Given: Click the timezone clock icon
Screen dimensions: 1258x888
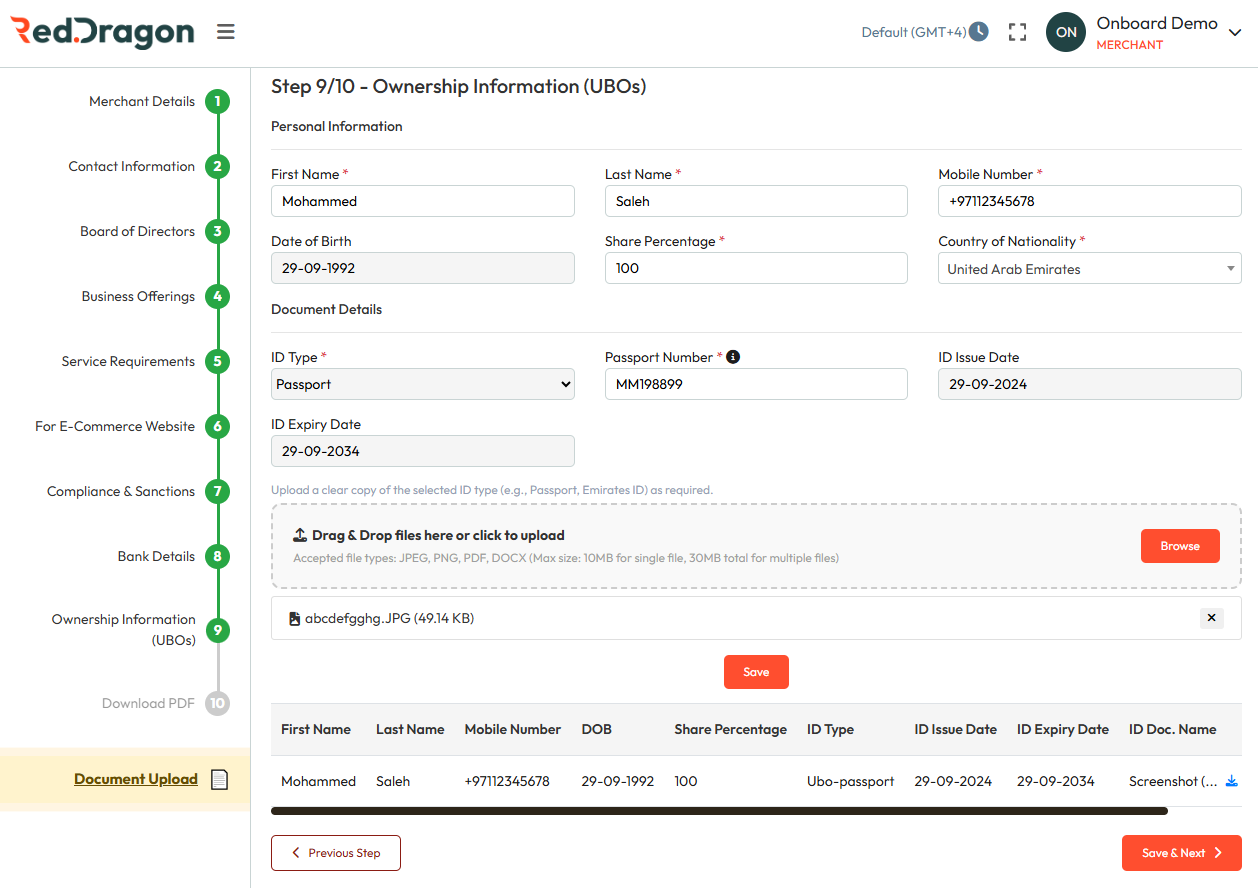Looking at the screenshot, I should [x=979, y=32].
